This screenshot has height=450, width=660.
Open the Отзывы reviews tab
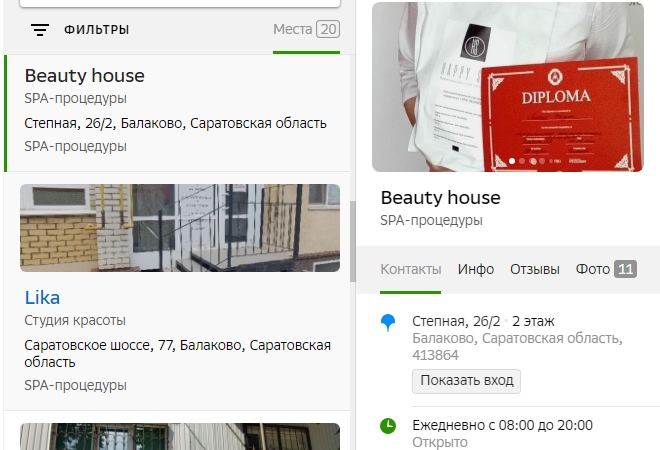(535, 269)
